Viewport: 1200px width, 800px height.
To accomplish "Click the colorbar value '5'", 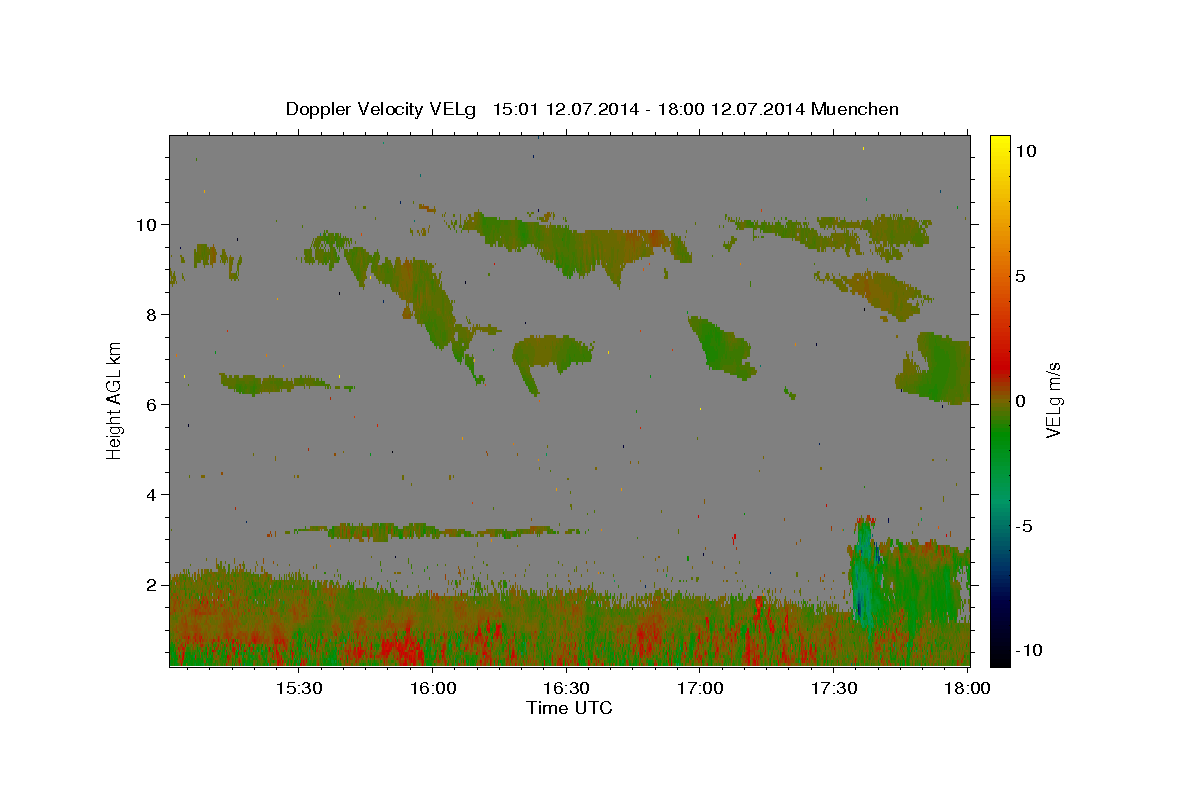I will 1020,276.
